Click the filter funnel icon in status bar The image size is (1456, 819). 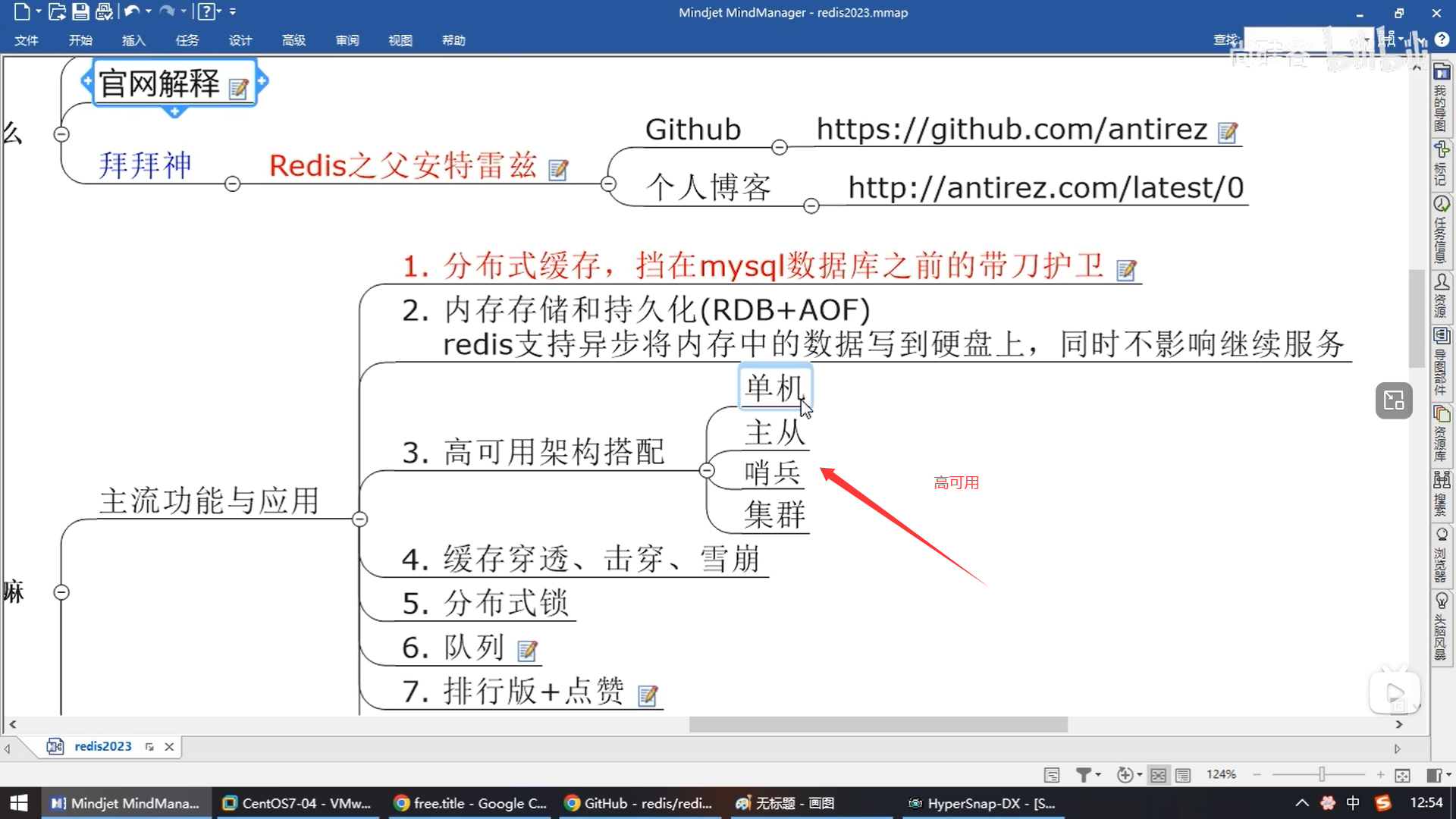pos(1084,774)
